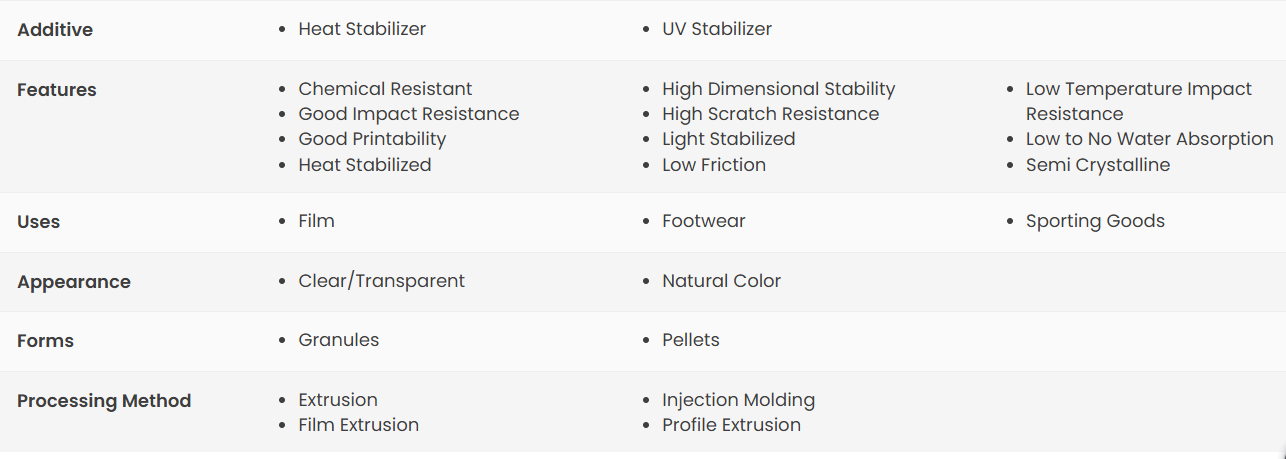Click Profile Extrusion processing method
The image size is (1286, 459).
pyautogui.click(x=732, y=425)
